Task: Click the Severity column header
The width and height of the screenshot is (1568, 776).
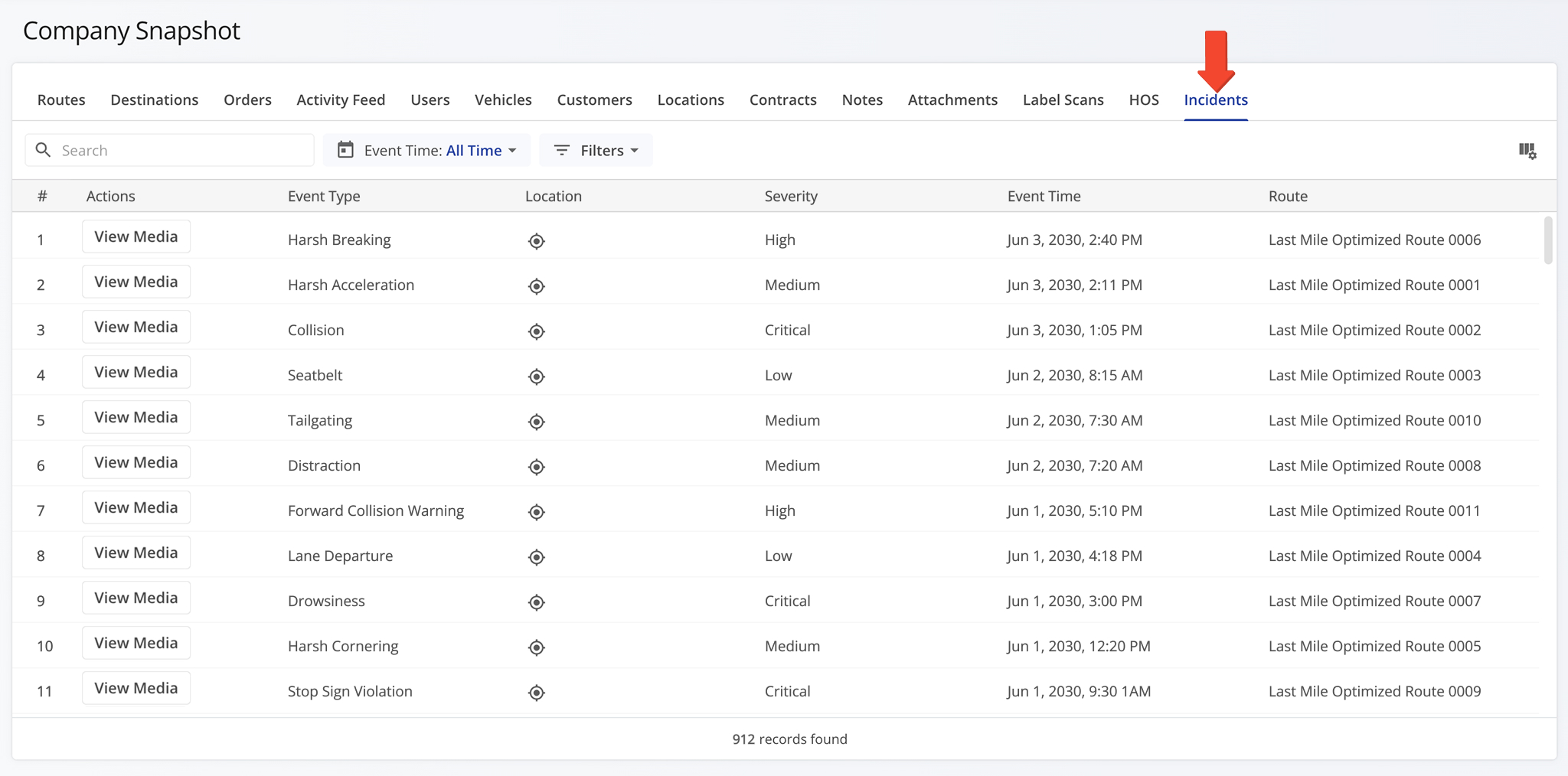Action: (791, 196)
